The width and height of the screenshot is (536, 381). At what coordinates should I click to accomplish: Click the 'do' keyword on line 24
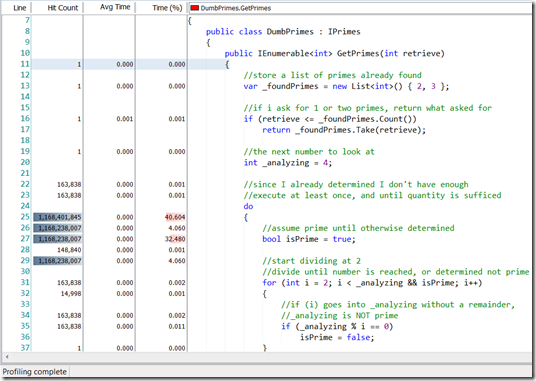click(248, 206)
